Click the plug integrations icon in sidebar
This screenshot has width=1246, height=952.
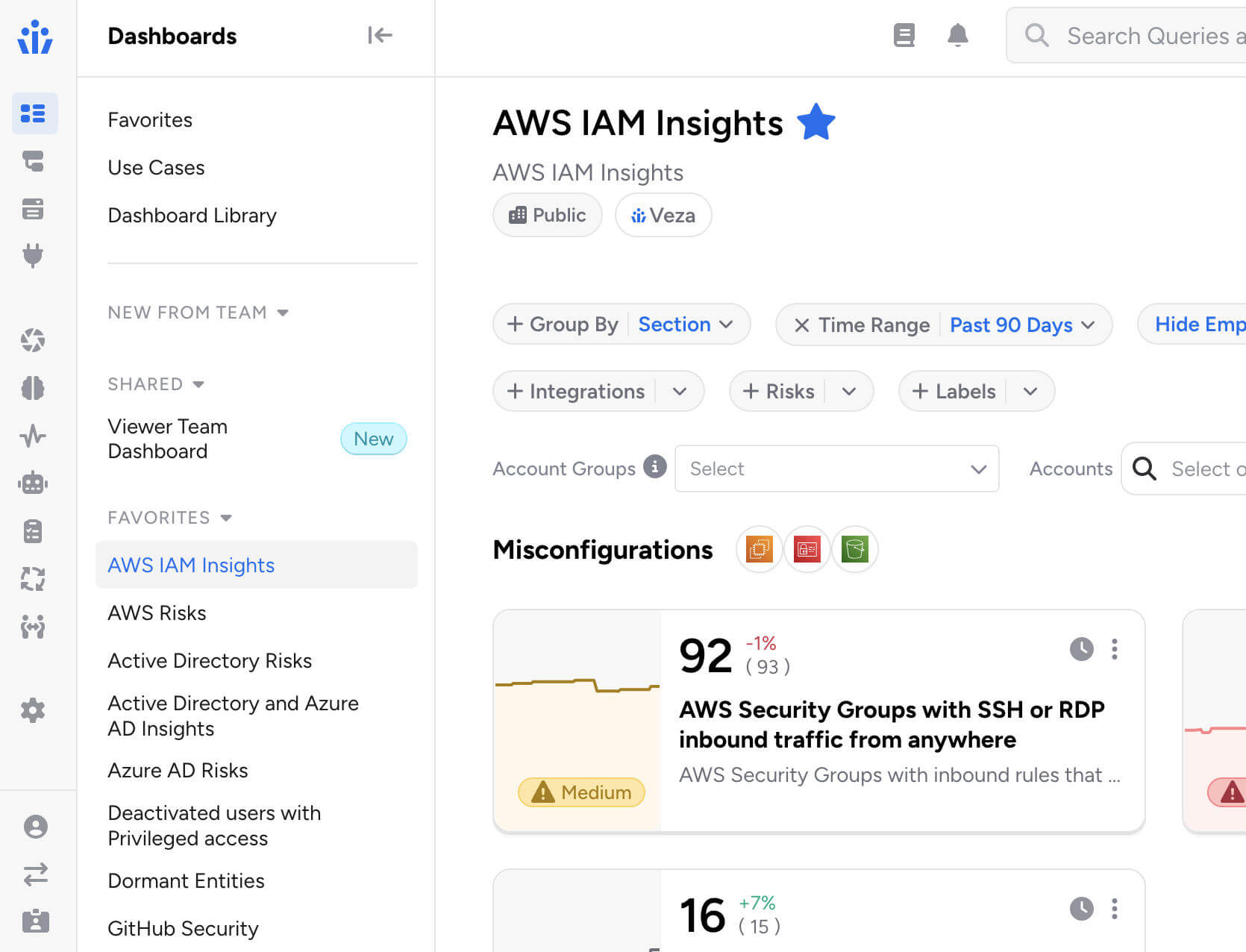pyautogui.click(x=33, y=256)
